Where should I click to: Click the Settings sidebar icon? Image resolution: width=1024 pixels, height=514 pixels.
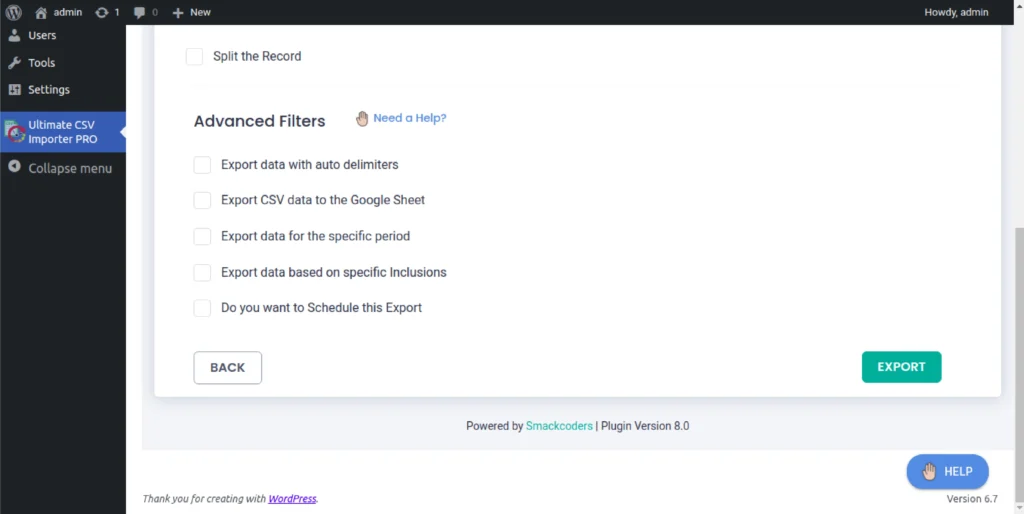(x=14, y=89)
